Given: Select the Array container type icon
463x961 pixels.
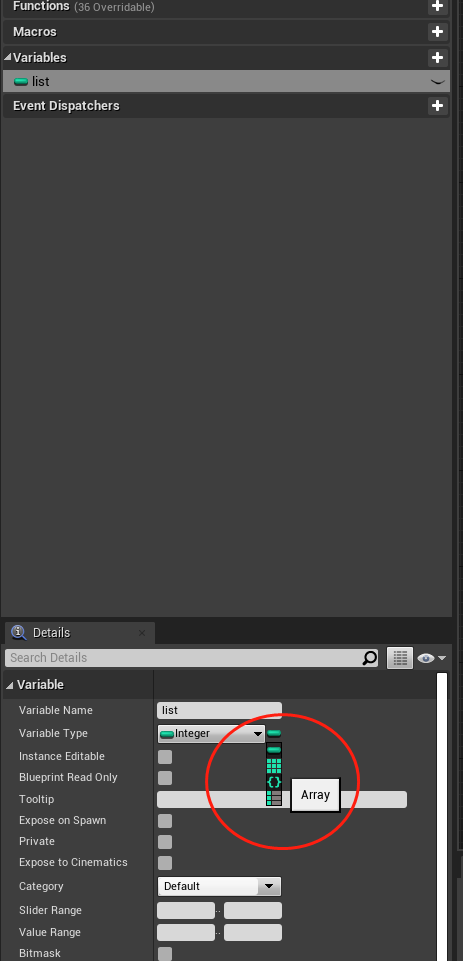Looking at the screenshot, I should click(x=274, y=765).
